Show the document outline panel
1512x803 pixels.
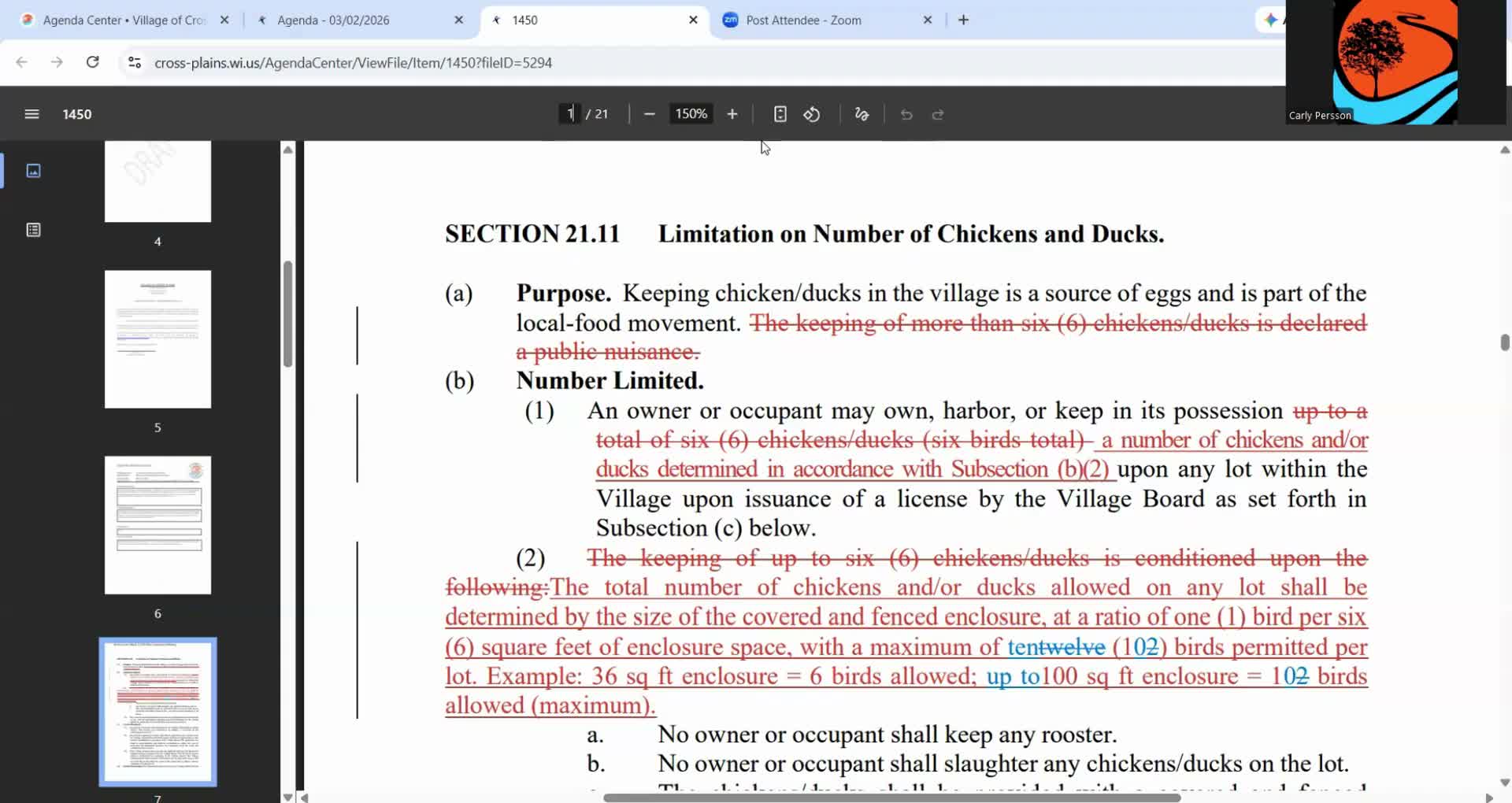point(32,230)
